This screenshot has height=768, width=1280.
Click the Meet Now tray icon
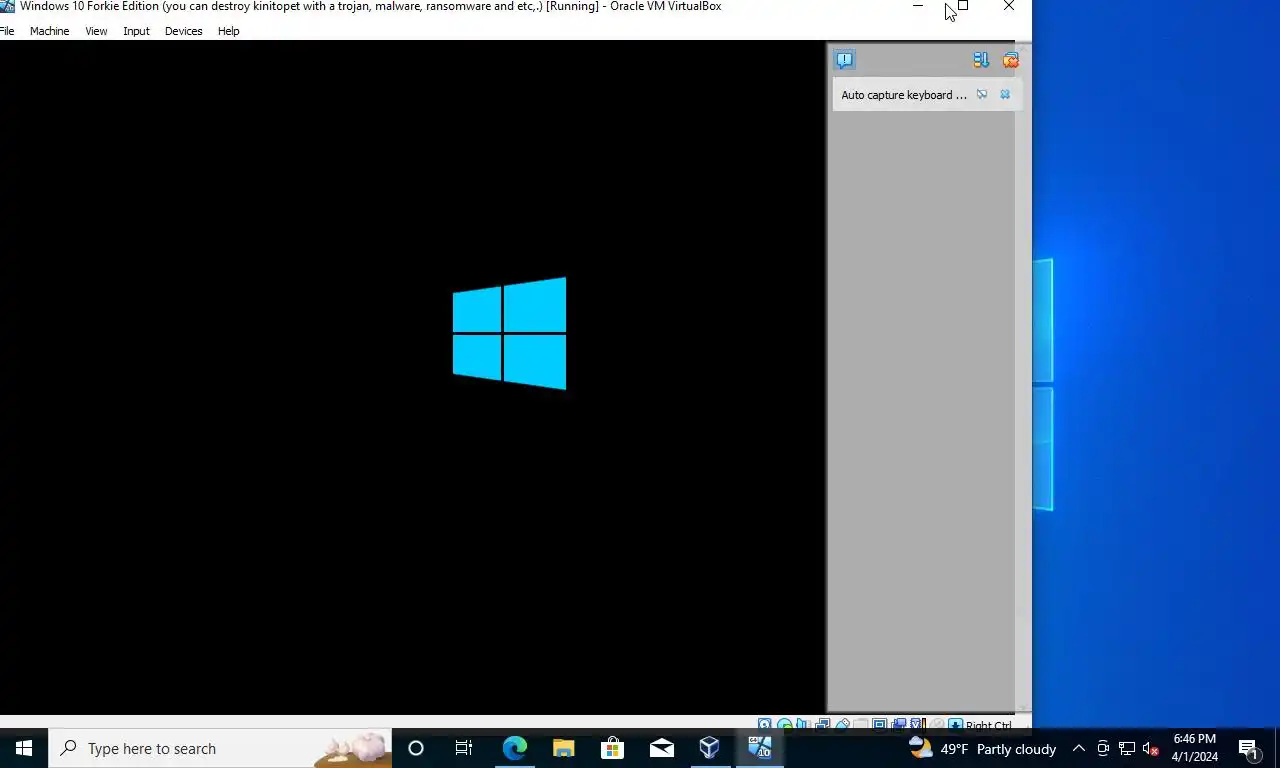pyautogui.click(x=1103, y=748)
